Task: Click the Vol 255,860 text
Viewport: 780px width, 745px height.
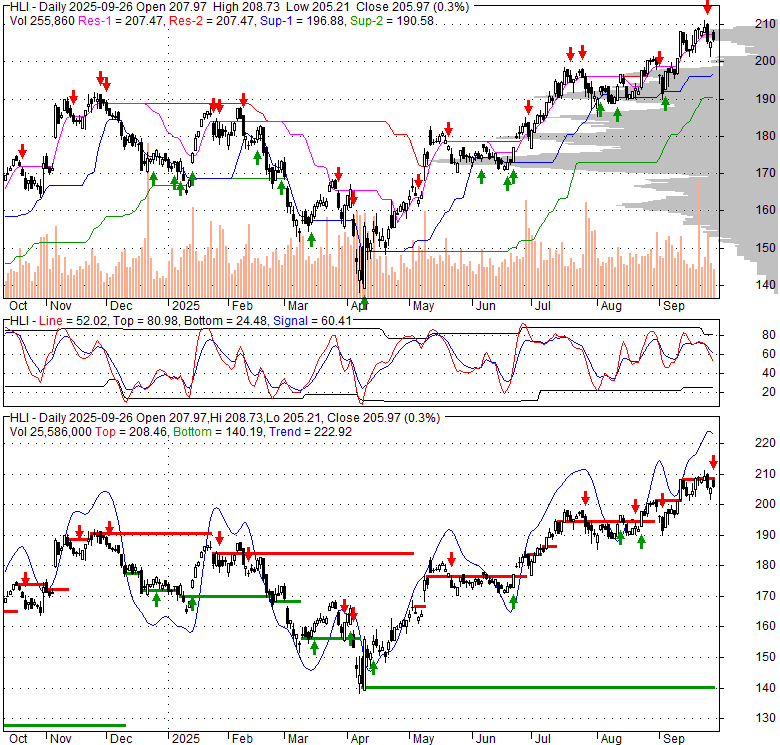Action: click(42, 21)
